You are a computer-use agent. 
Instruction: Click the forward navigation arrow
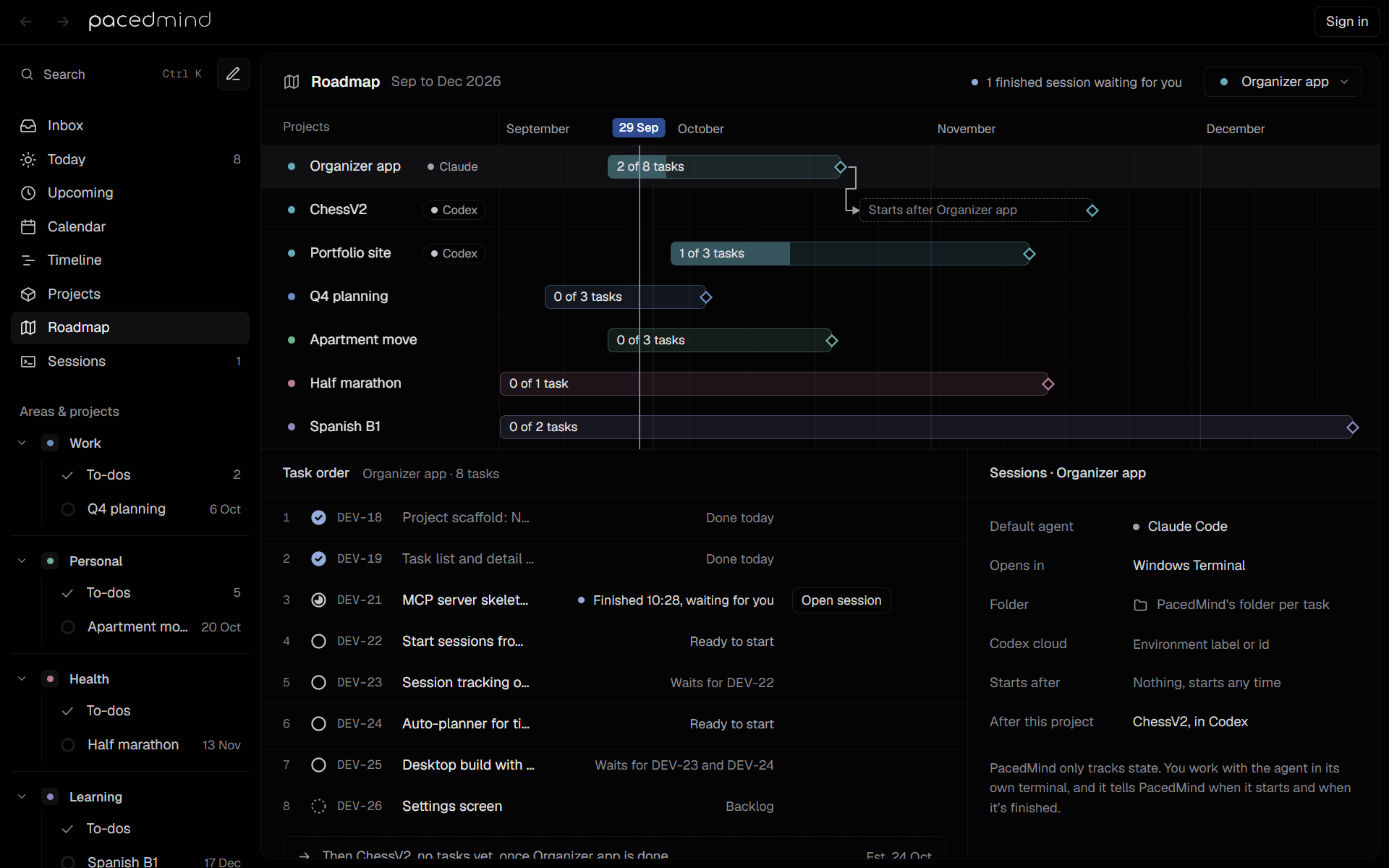pos(63,22)
